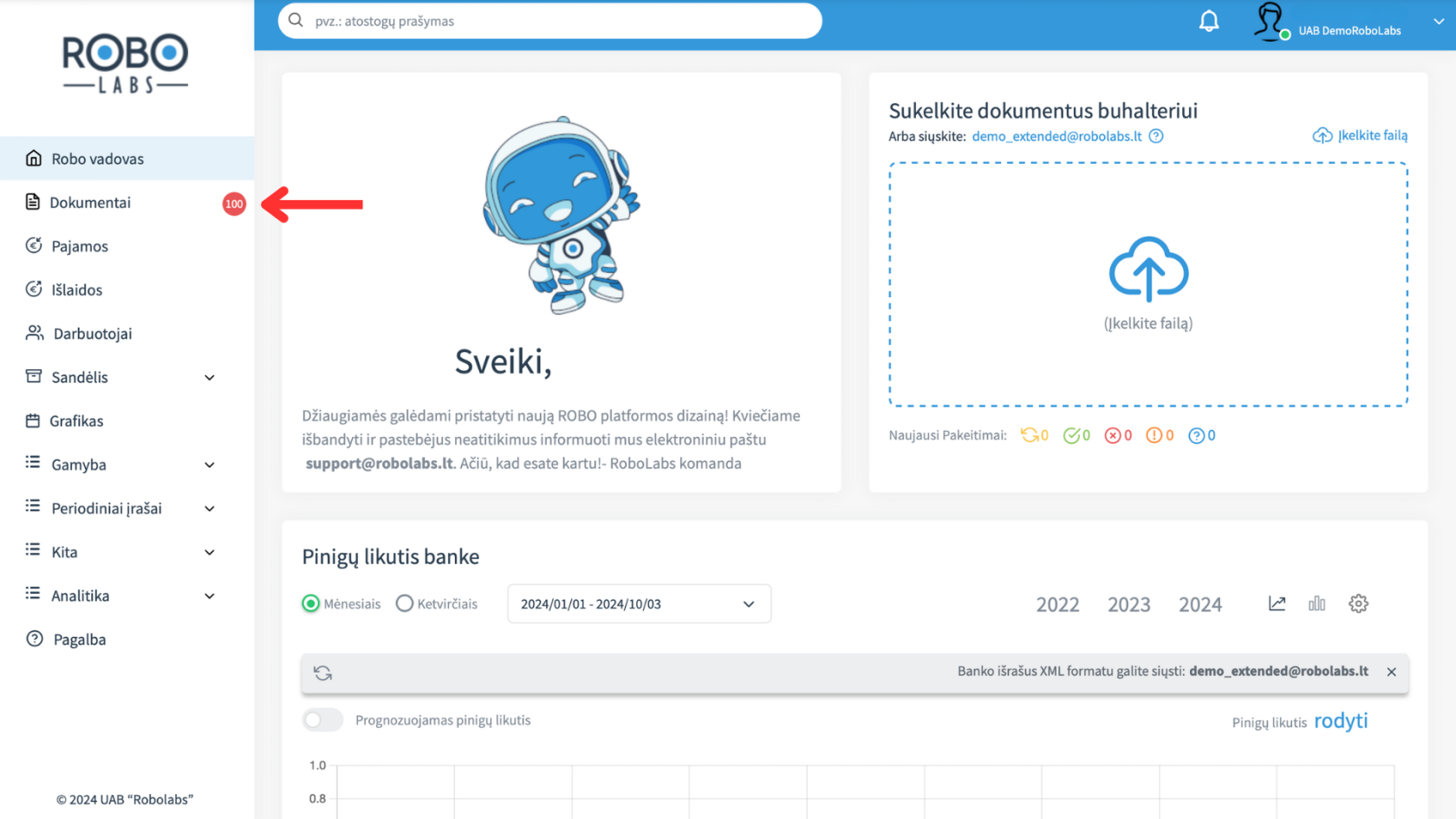The width and height of the screenshot is (1456, 819).
Task: Expand the Sandėlis submenu
Action: click(209, 378)
